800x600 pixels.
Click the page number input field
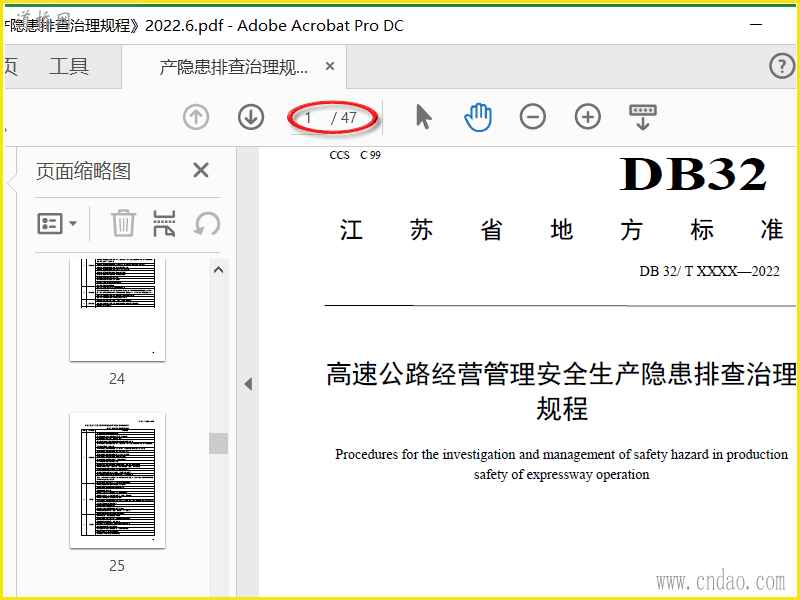click(308, 118)
